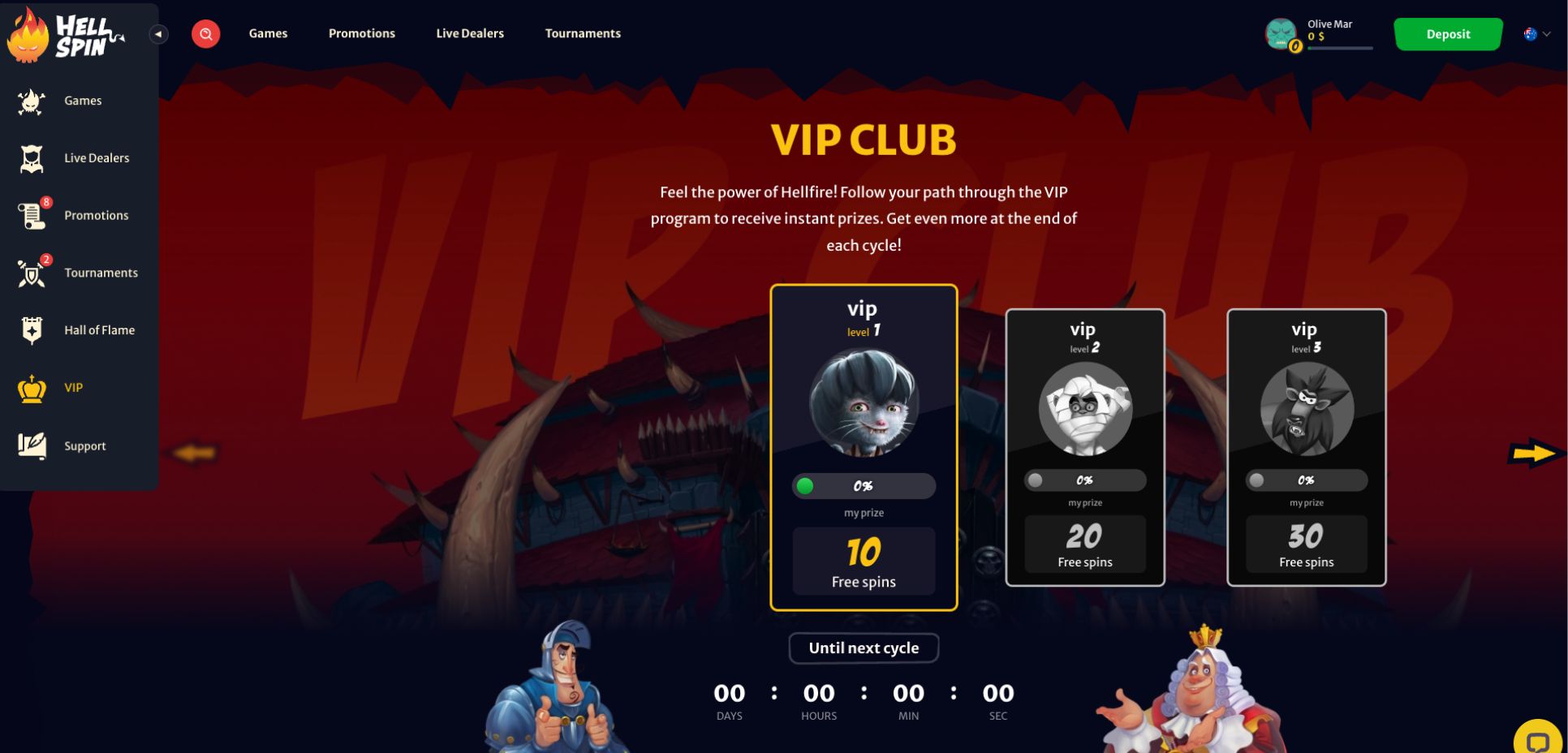This screenshot has width=1568, height=753.
Task: Open Promotions in top navigation
Action: (x=362, y=33)
